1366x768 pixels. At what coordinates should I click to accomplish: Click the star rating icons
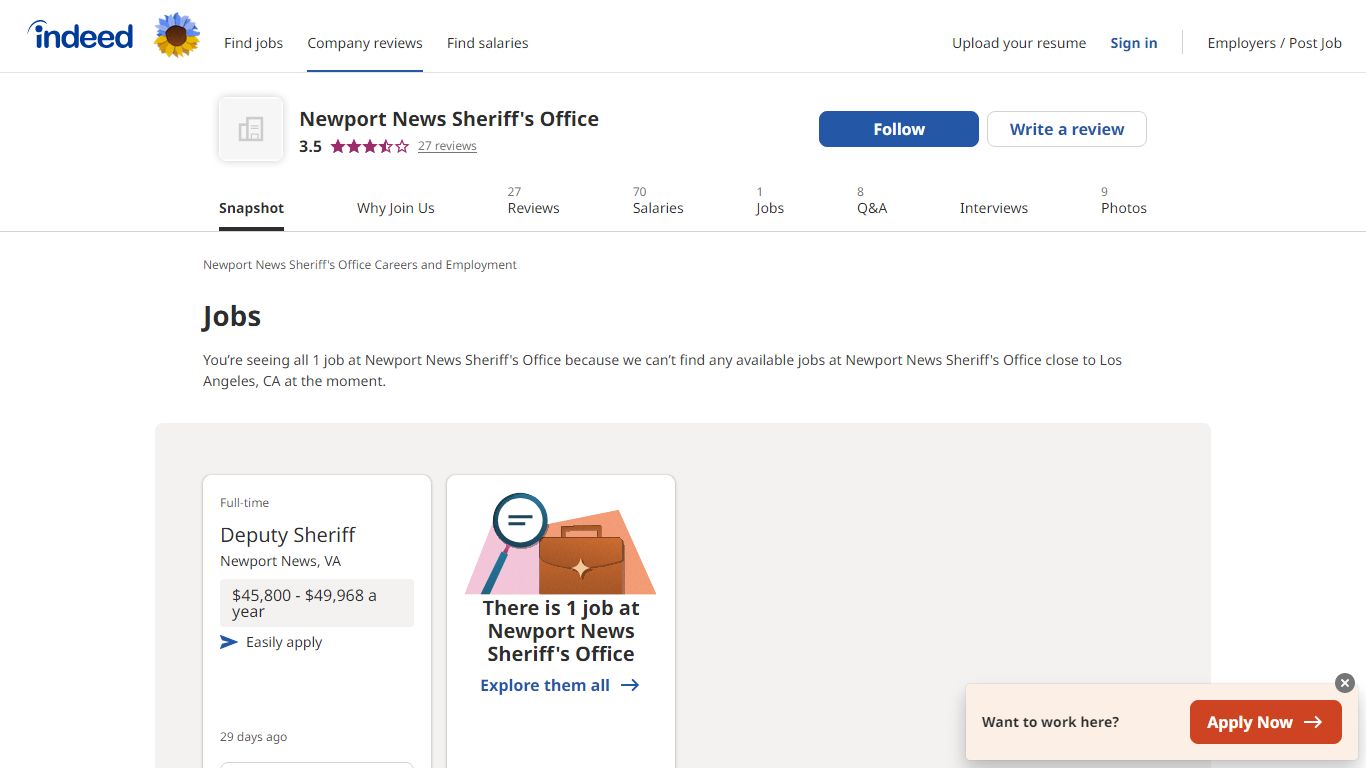(x=370, y=146)
